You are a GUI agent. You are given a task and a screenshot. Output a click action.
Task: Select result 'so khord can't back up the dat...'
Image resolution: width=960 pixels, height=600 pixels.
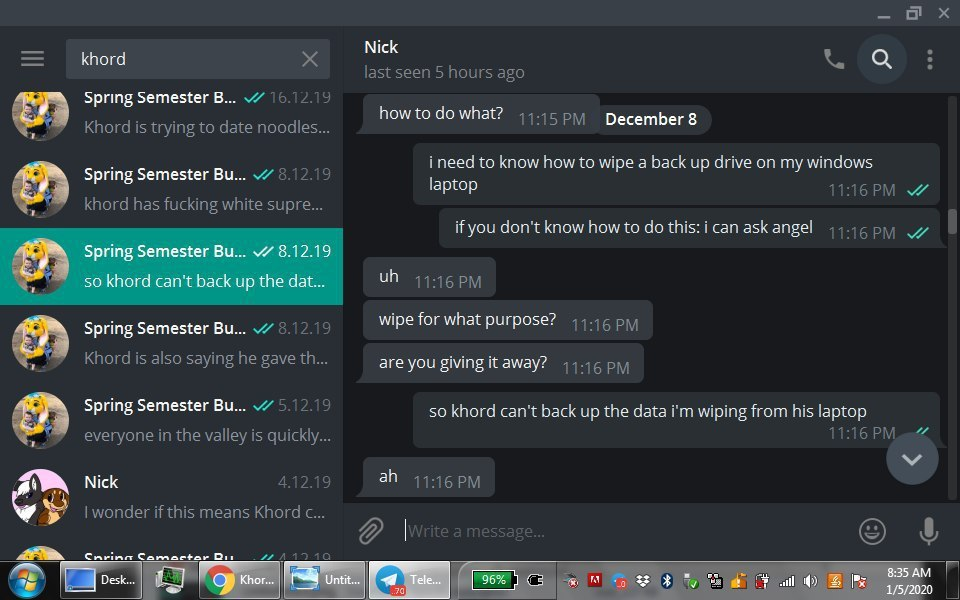click(x=171, y=266)
